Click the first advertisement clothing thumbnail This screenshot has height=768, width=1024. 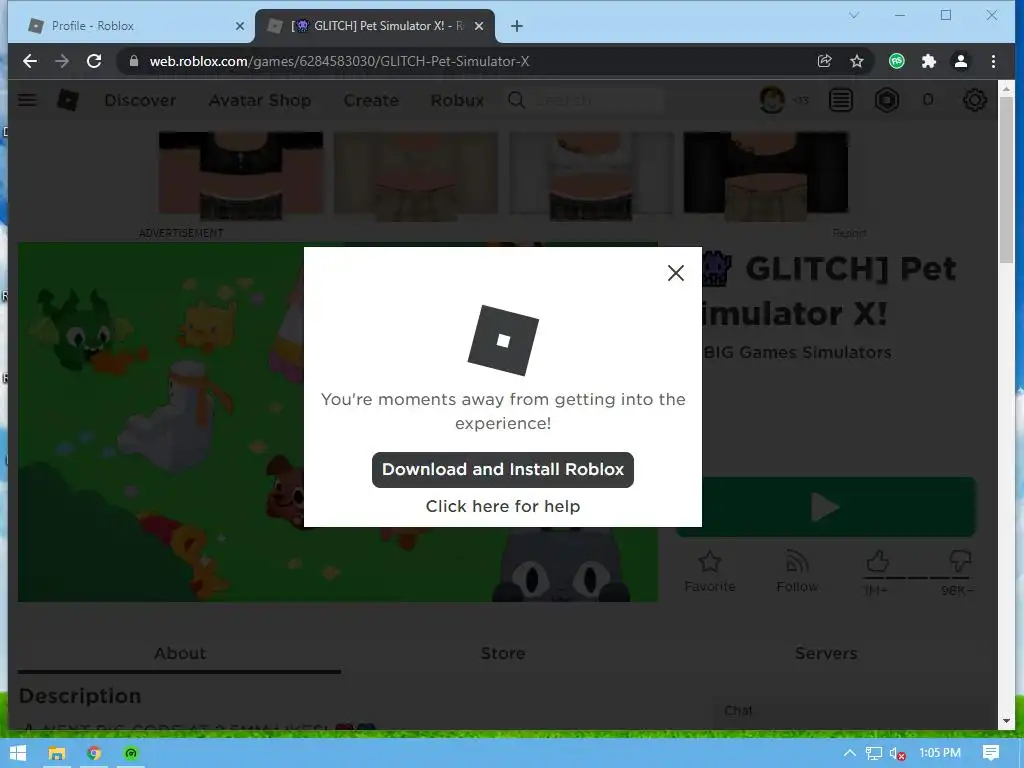coord(241,174)
